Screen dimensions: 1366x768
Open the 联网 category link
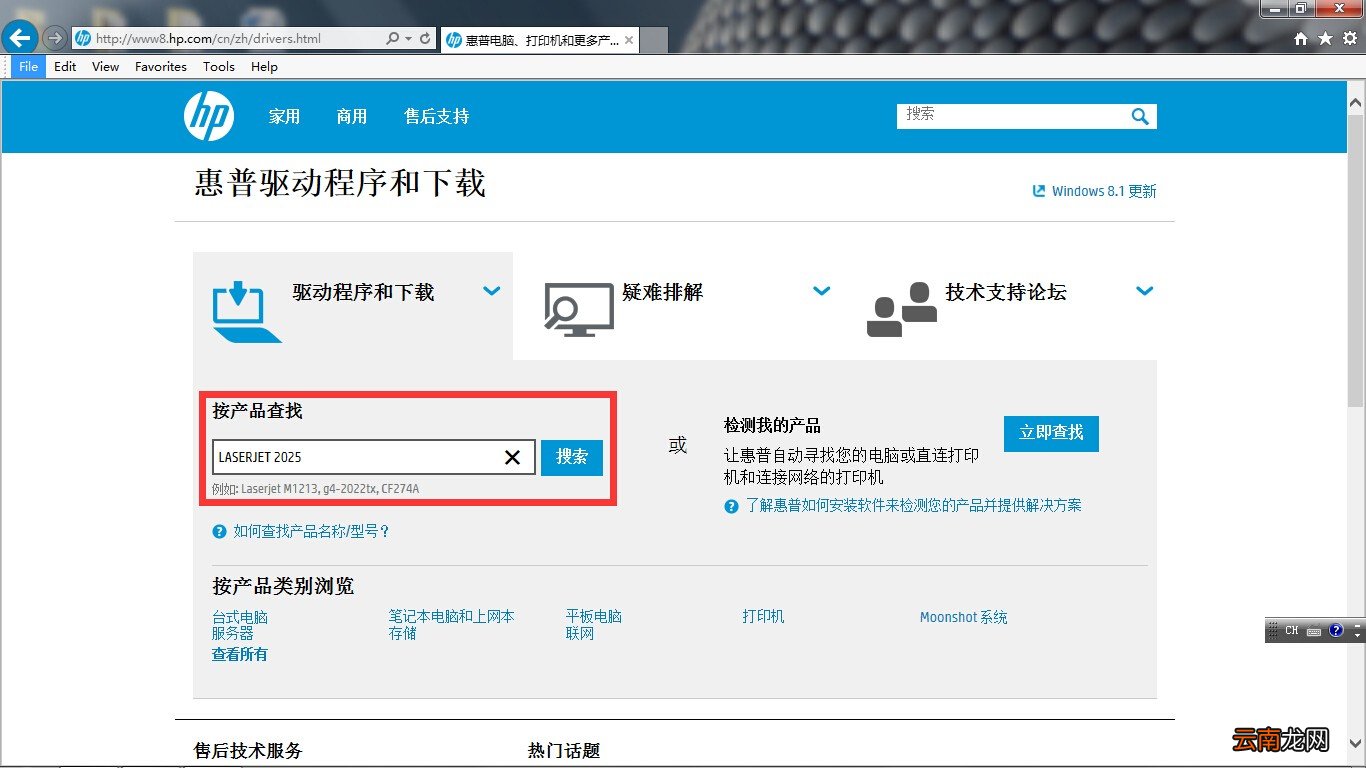[x=580, y=633]
